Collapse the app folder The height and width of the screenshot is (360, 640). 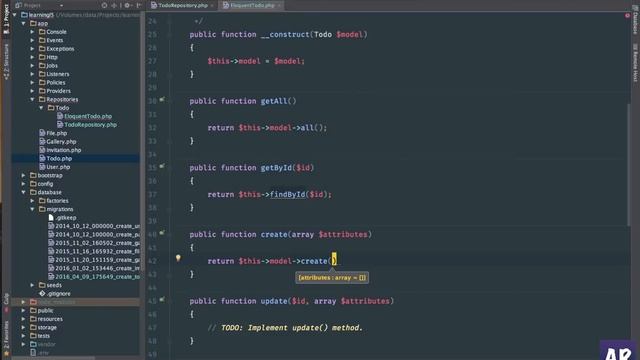[24, 23]
